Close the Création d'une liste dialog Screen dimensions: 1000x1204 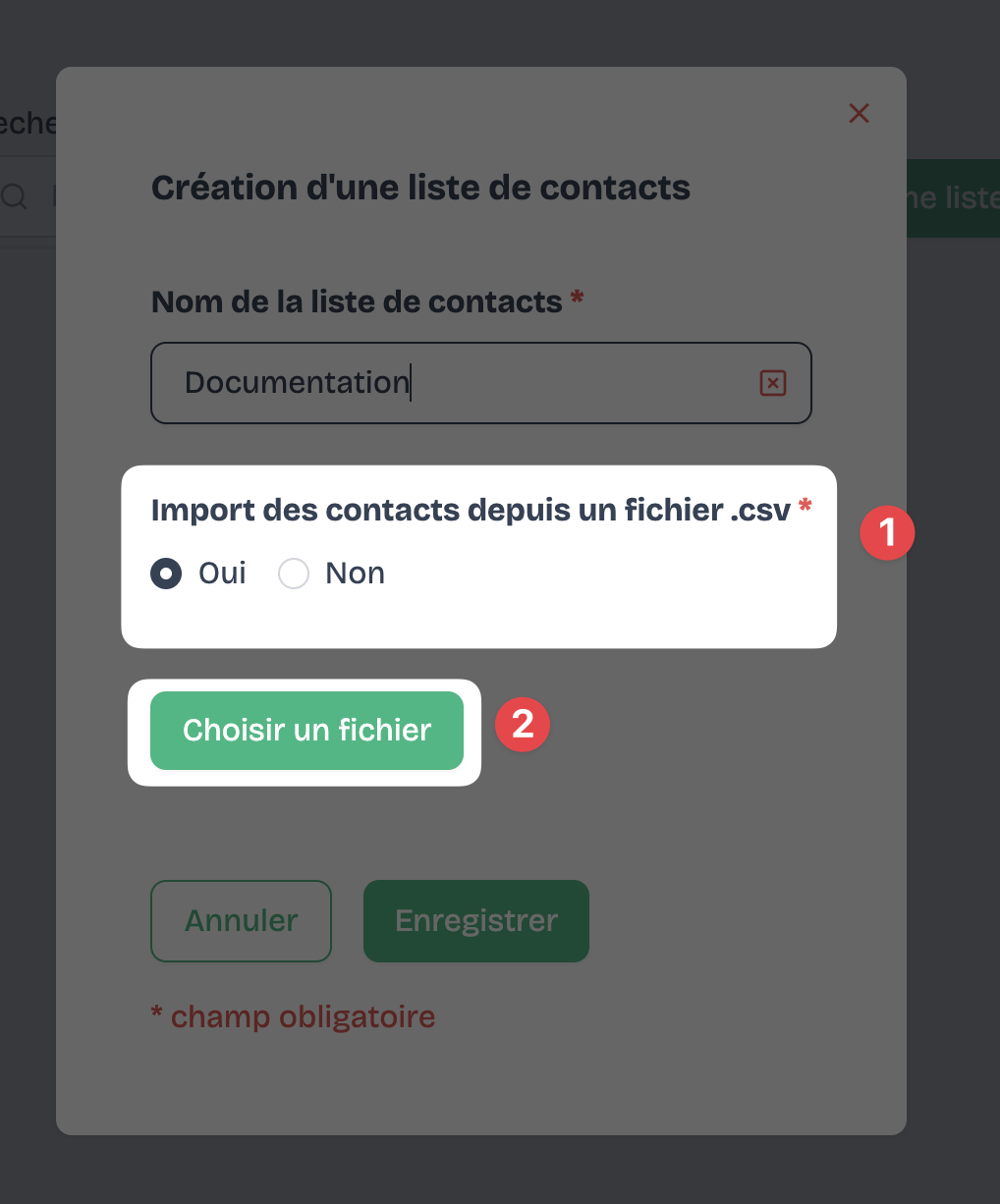click(859, 113)
